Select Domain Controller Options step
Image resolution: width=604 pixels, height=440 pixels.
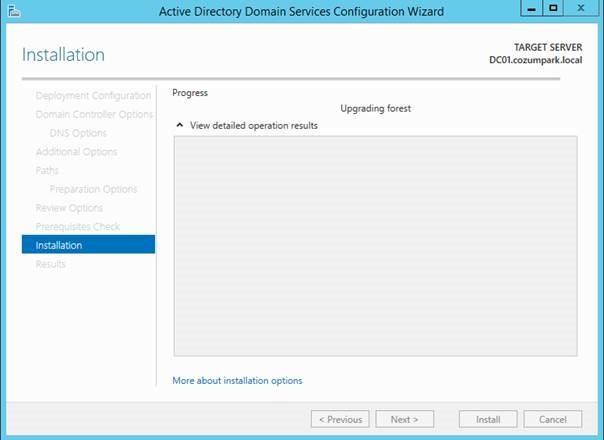tap(94, 114)
